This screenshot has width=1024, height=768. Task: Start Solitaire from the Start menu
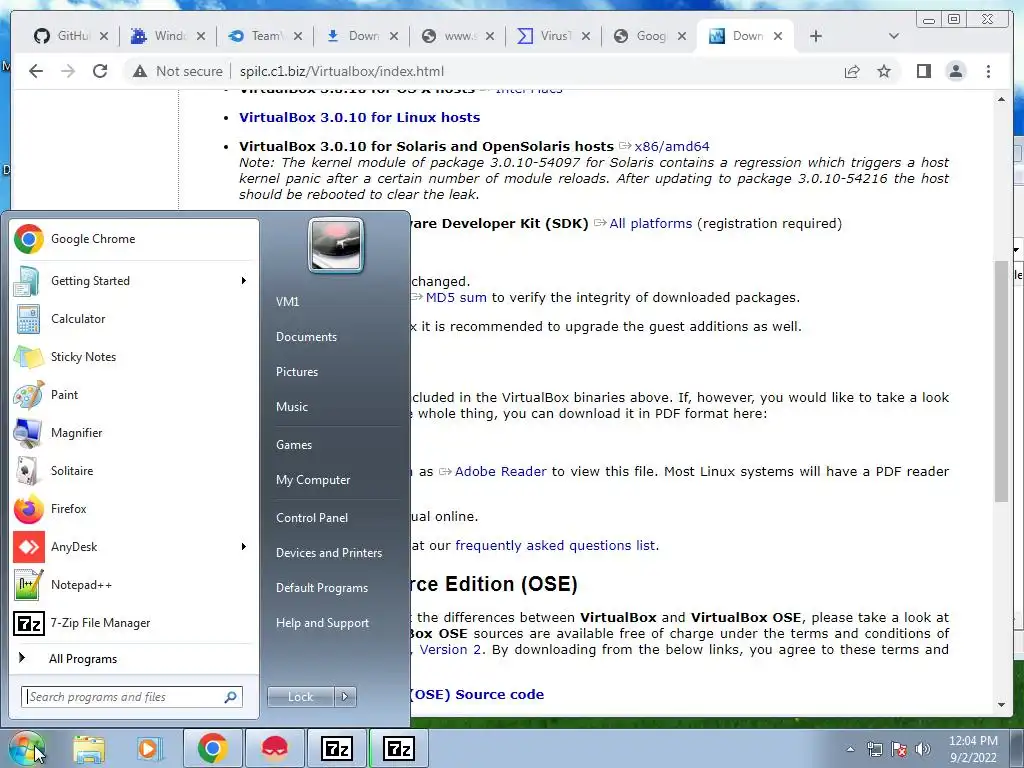[x=133, y=471]
